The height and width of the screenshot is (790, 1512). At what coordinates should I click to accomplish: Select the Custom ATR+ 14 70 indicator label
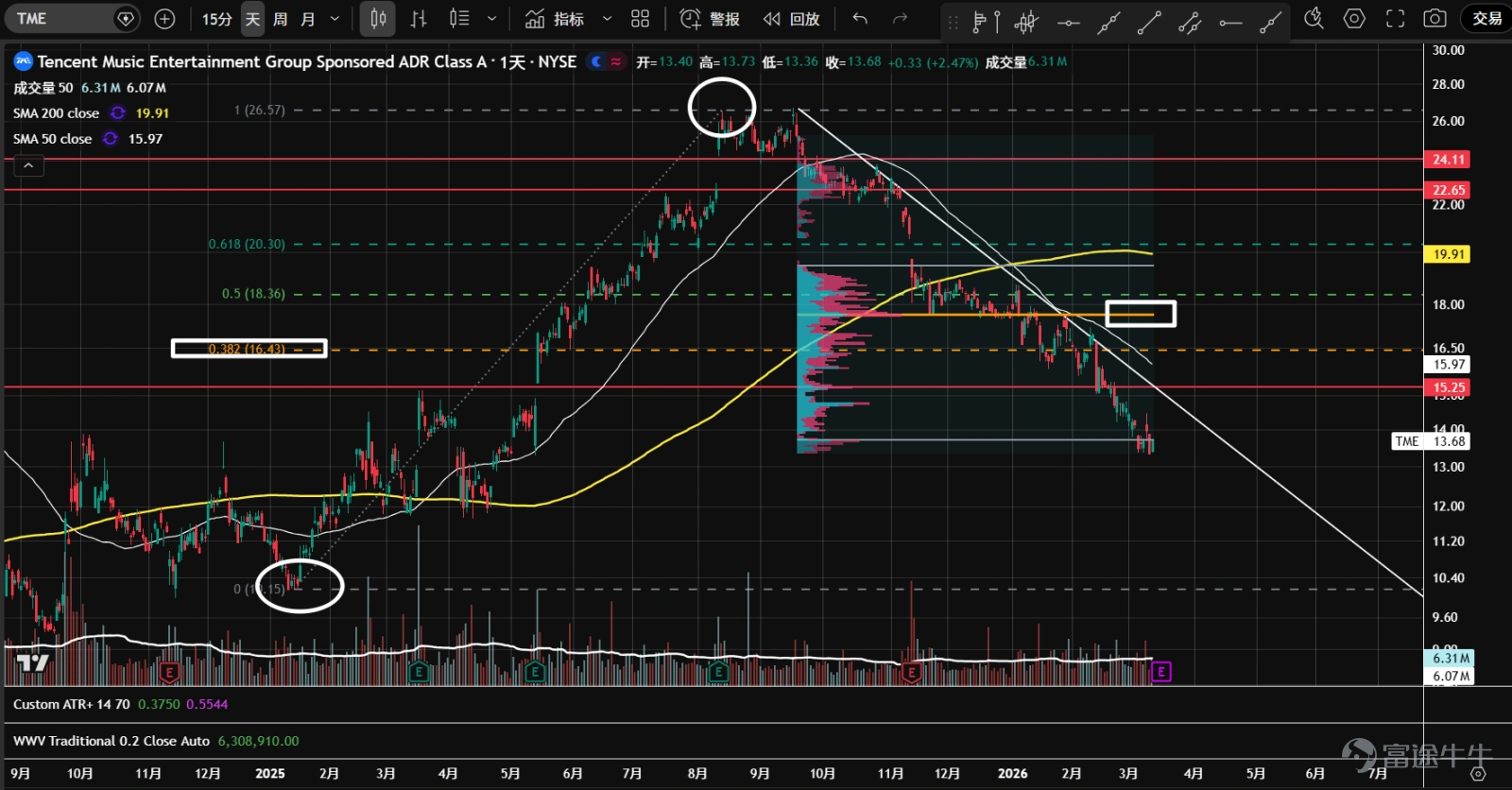(73, 704)
